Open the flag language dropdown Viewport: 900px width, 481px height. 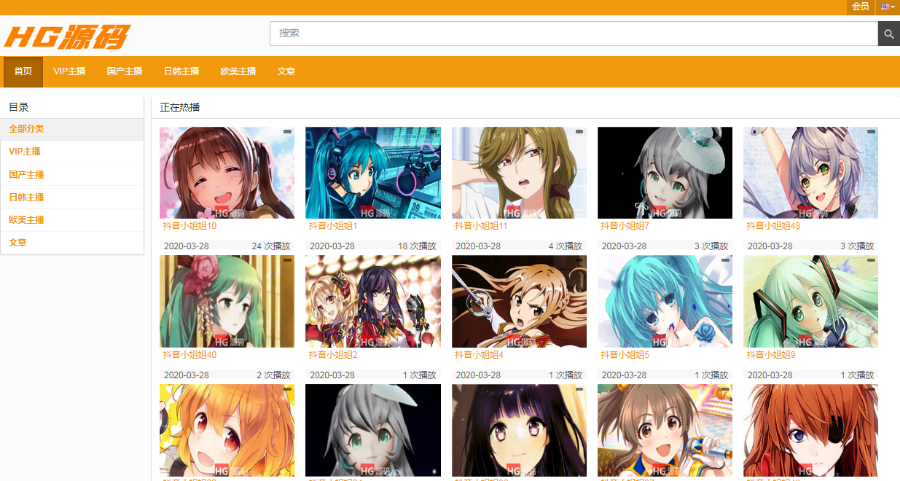[887, 7]
